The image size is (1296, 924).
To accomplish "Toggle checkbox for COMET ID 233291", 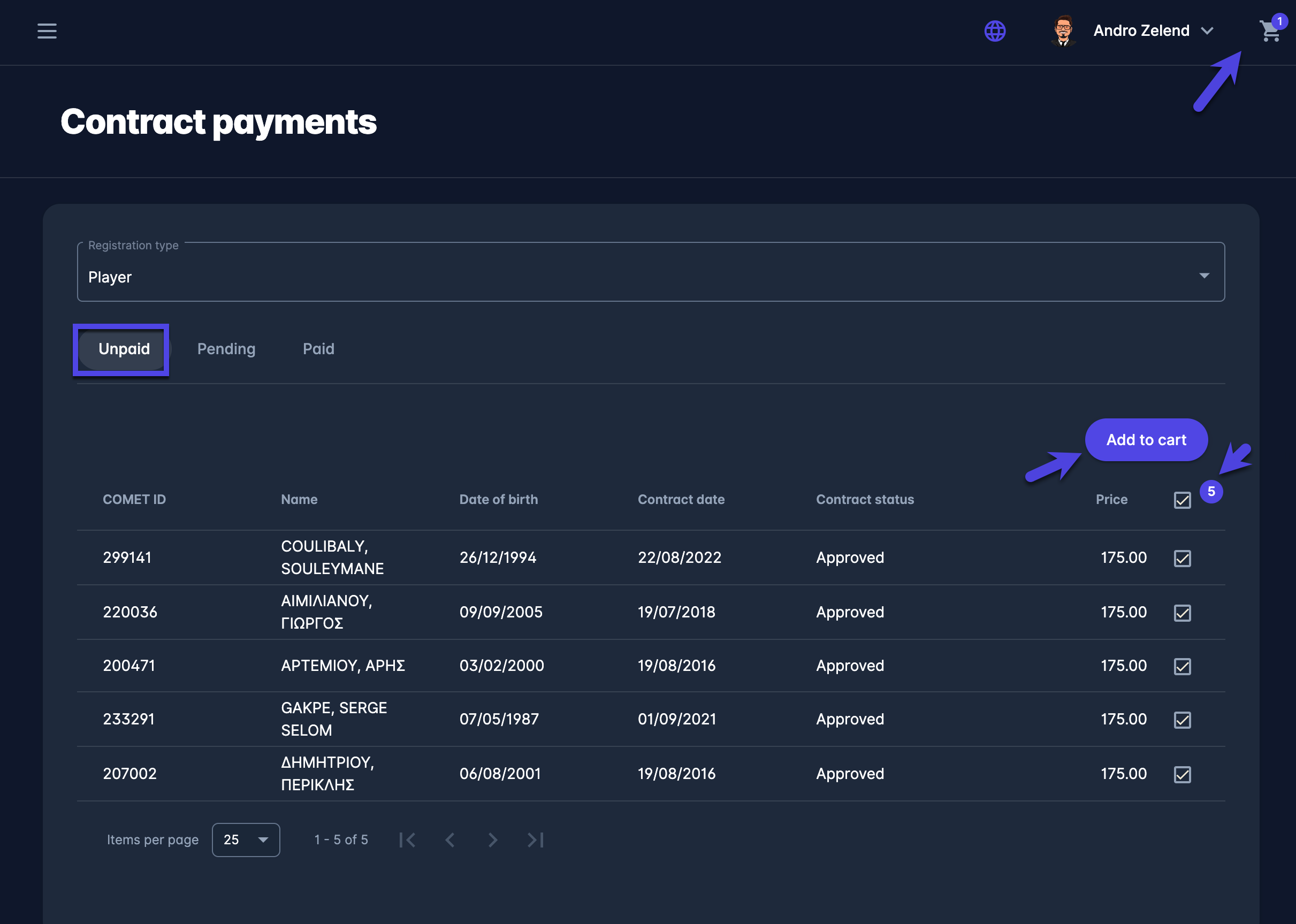I will (1182, 720).
